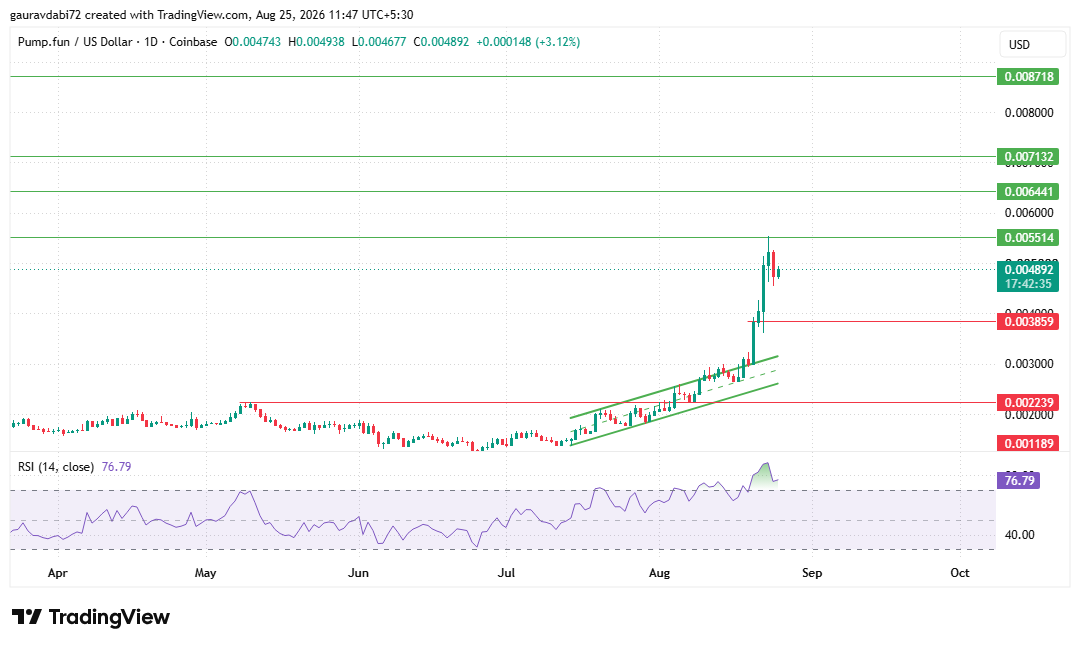The width and height of the screenshot is (1080, 647).
Task: Click the green horizontal line at 0.008718
Action: pyautogui.click(x=503, y=76)
